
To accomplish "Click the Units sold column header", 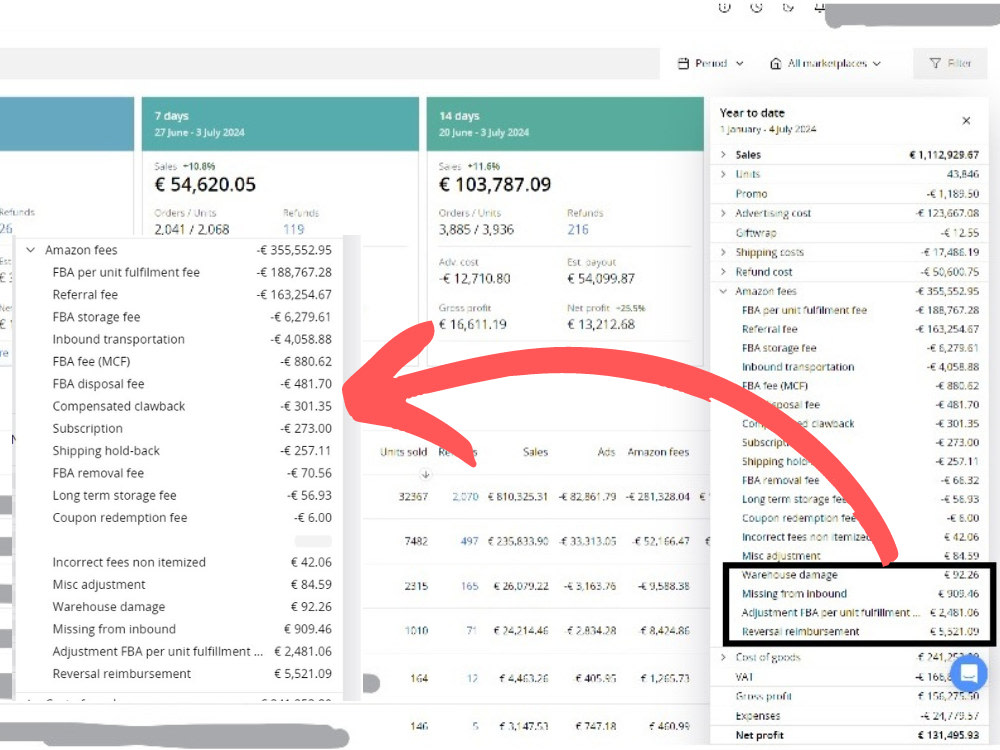I will 403,452.
